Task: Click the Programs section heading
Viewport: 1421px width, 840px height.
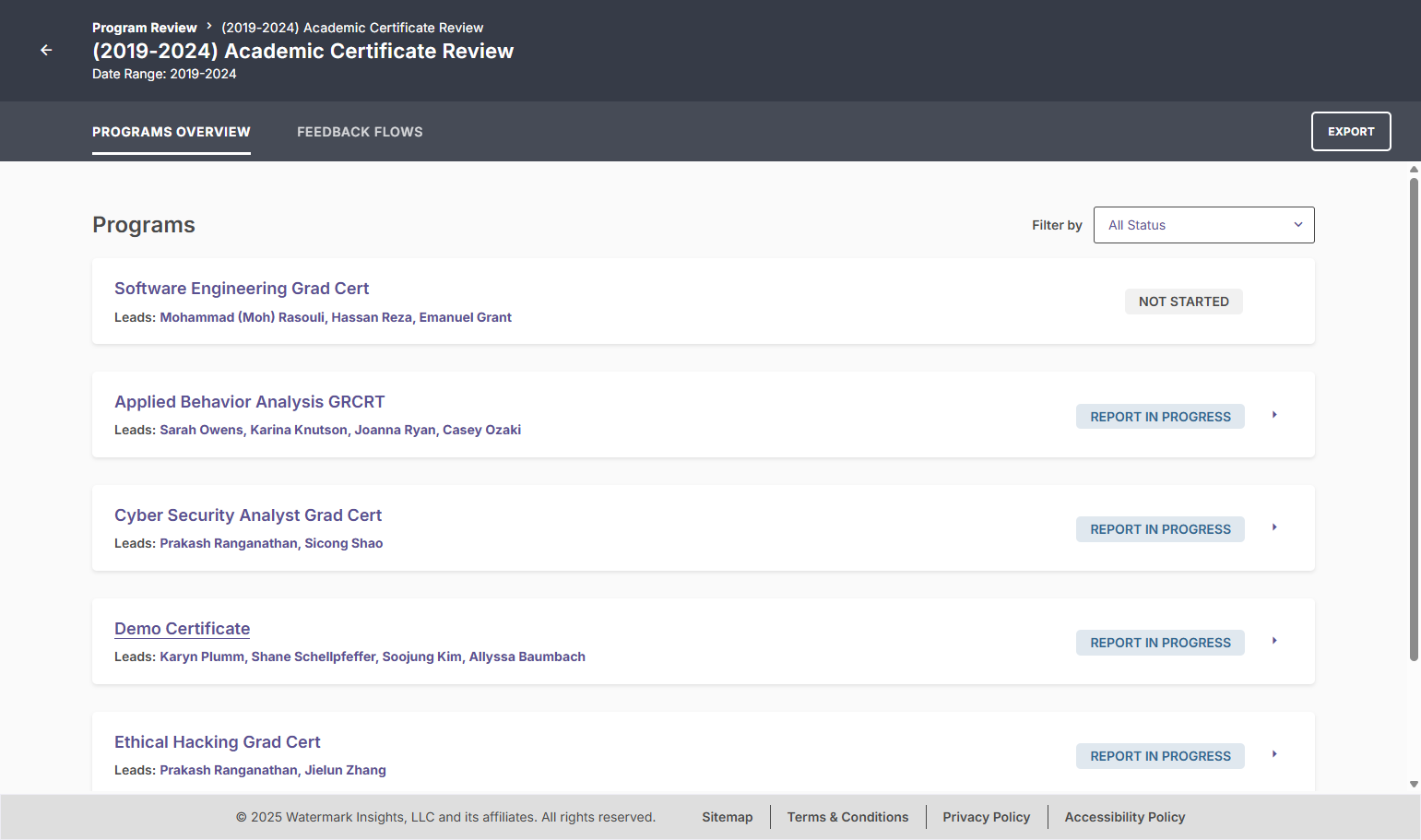Action: pyautogui.click(x=144, y=225)
